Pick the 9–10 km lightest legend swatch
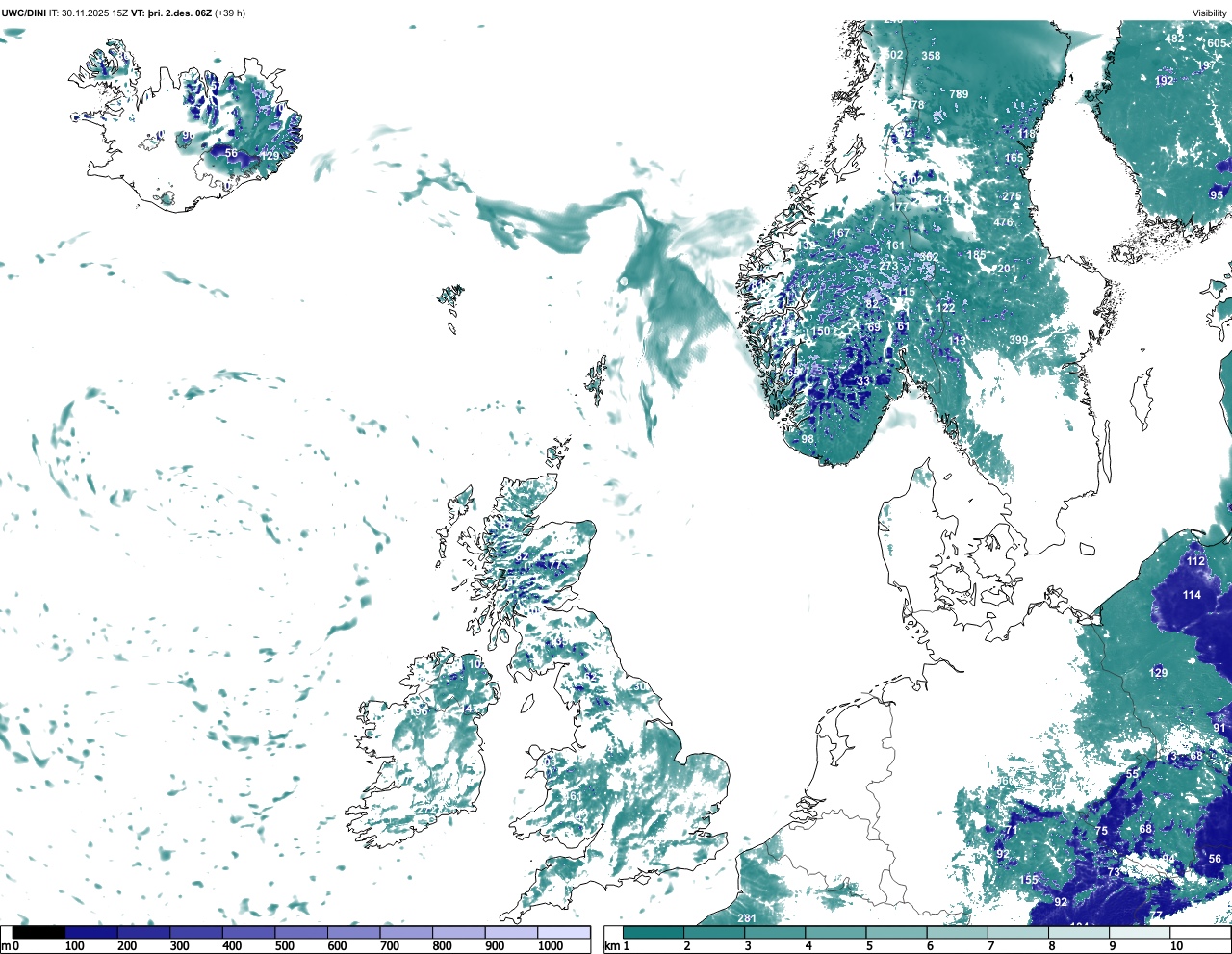 (x=1141, y=932)
